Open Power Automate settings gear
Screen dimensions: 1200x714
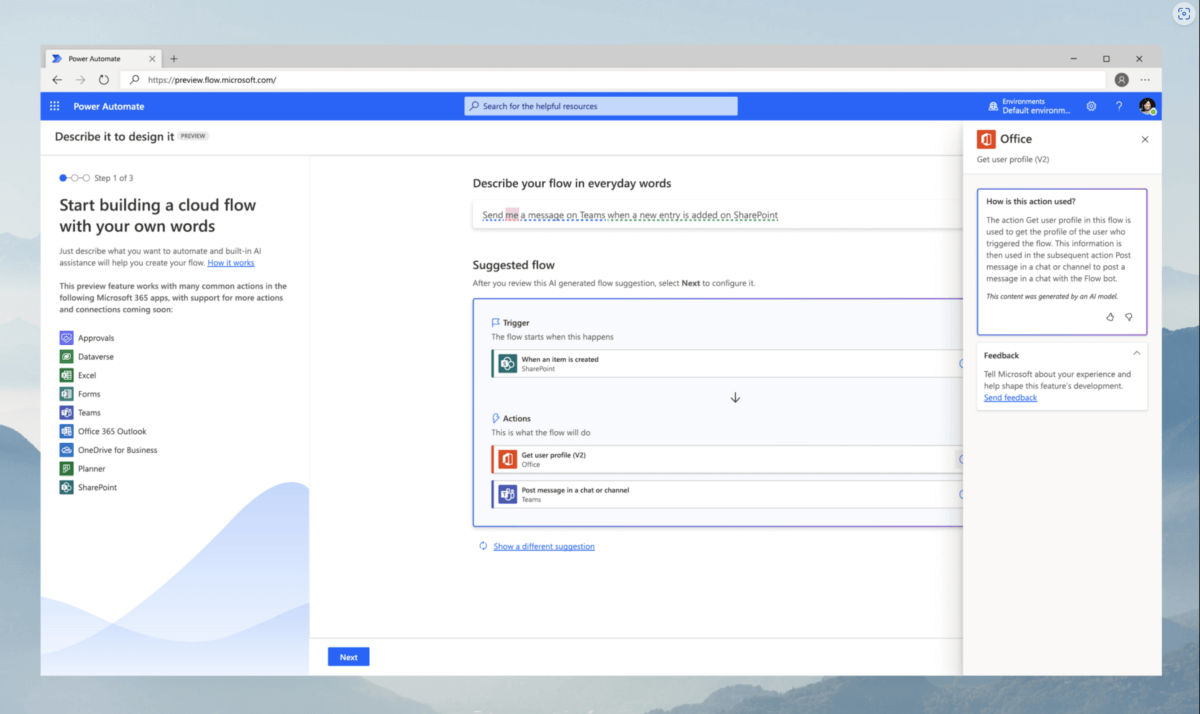coord(1091,106)
